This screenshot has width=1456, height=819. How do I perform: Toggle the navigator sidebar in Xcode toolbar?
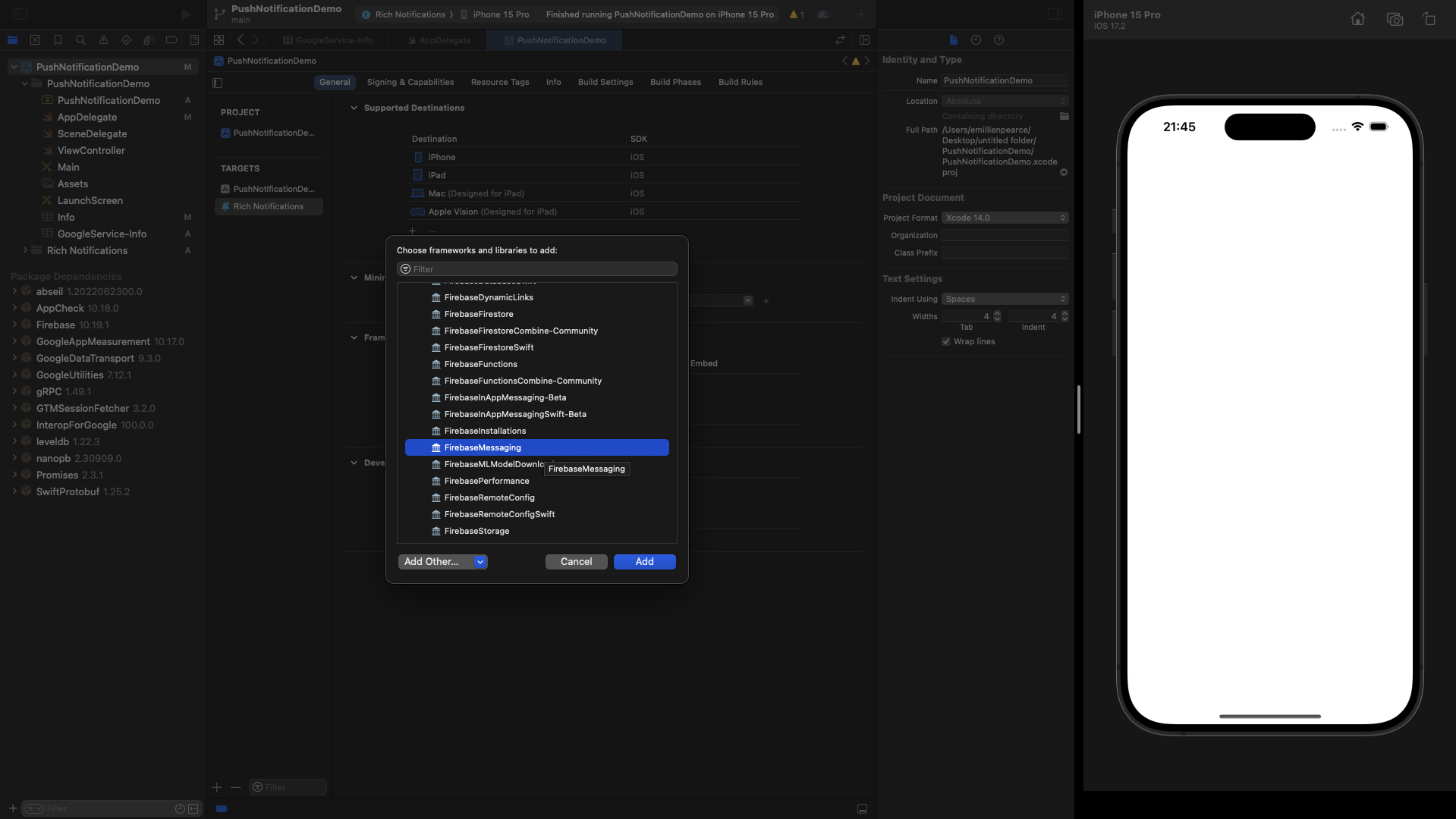click(20, 14)
